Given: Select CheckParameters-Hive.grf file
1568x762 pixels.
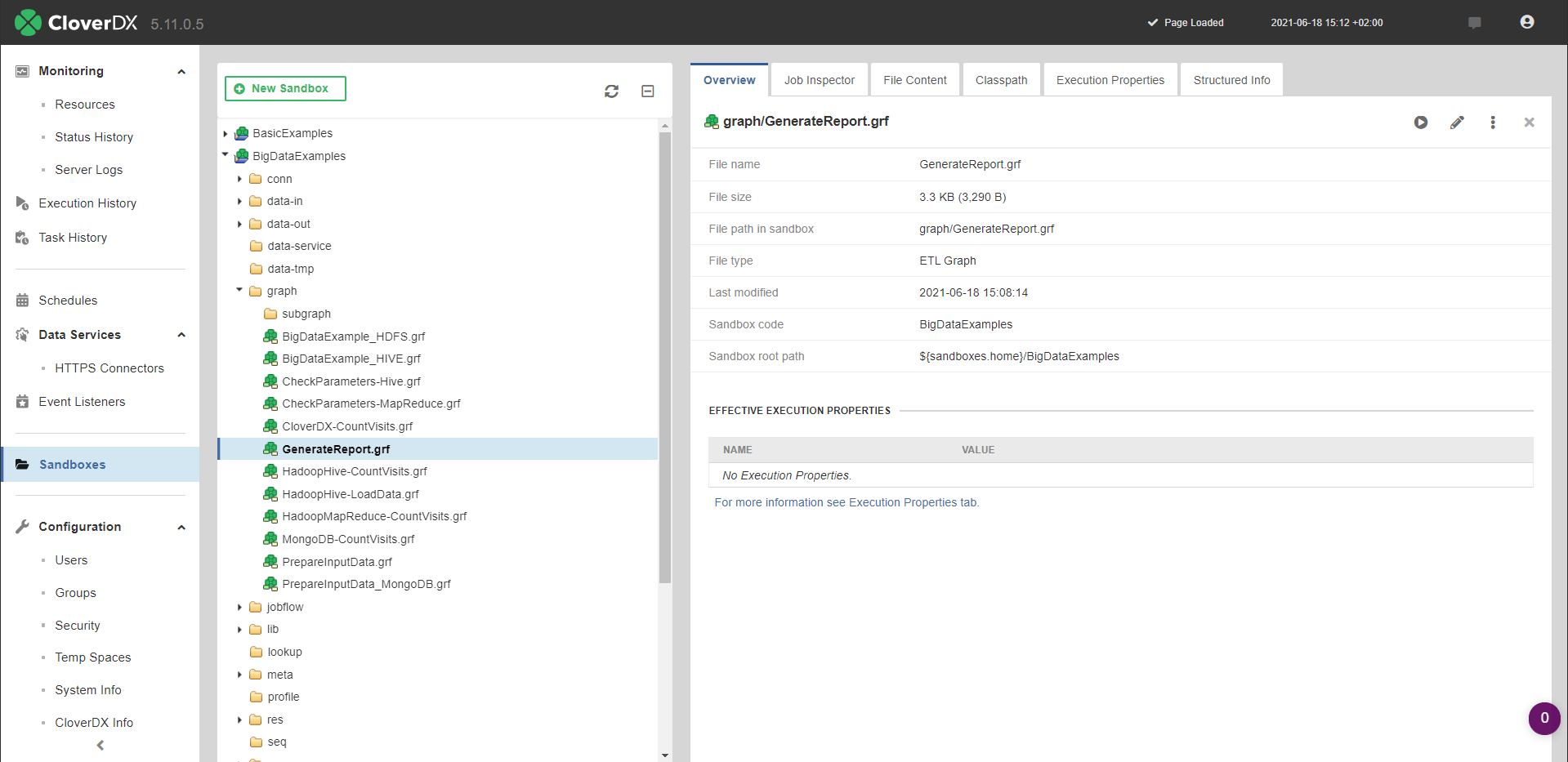Looking at the screenshot, I should pyautogui.click(x=351, y=381).
